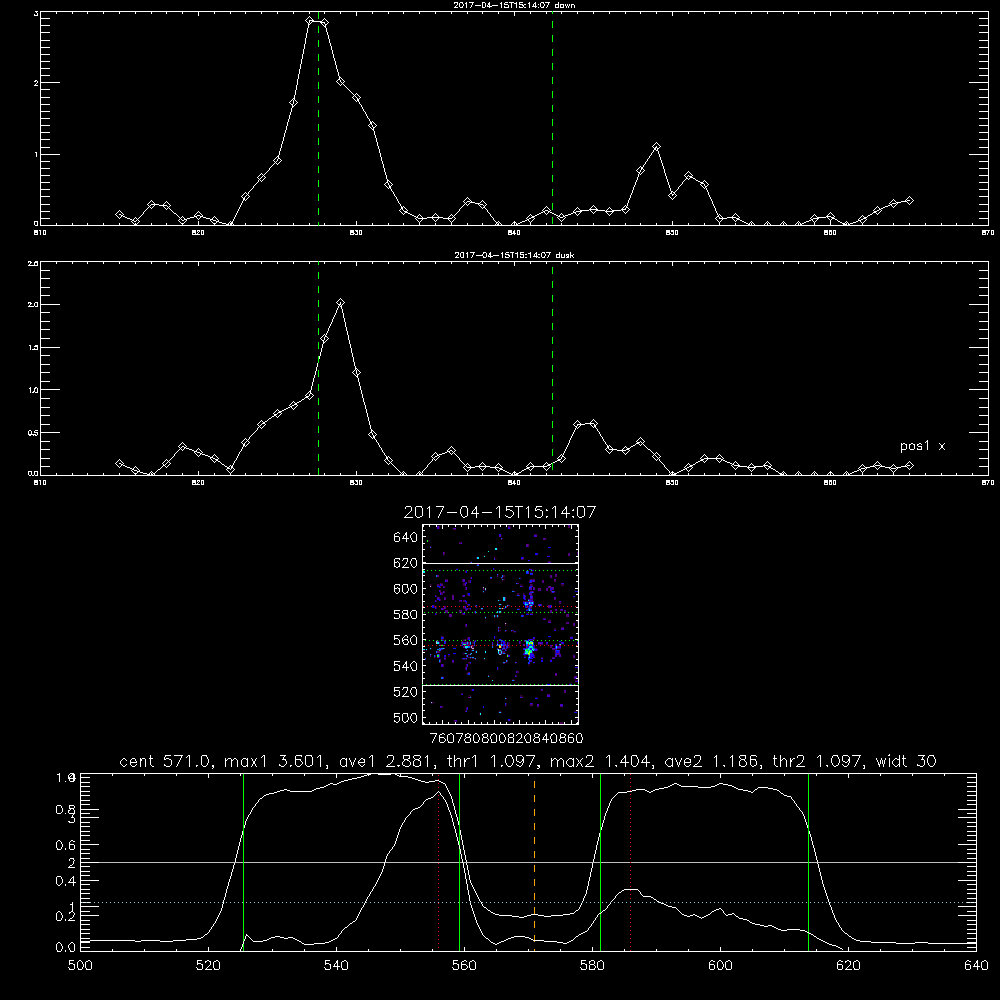This screenshot has width=1000, height=1000.
Task: Click the 'max2 1.404' value in the header
Action: point(599,761)
